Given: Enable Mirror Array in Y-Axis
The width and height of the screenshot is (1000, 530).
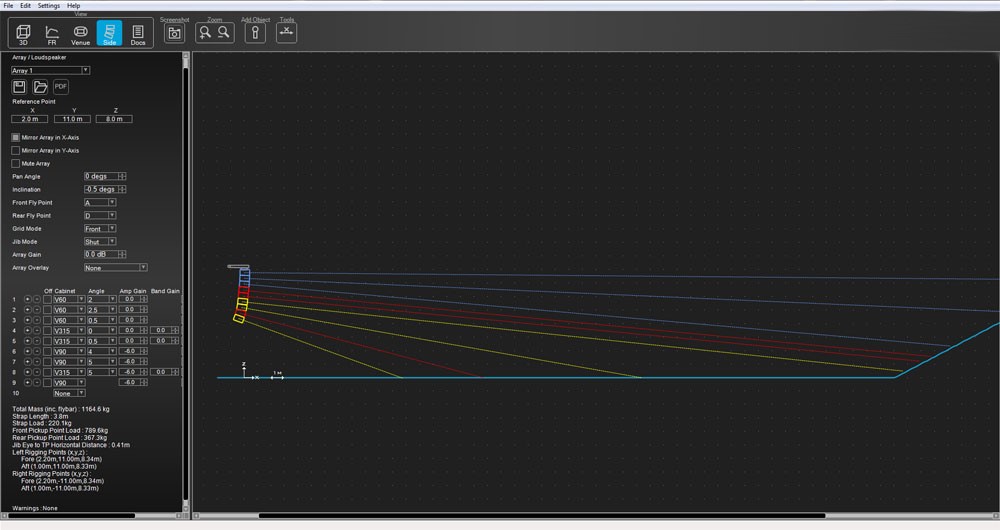Looking at the screenshot, I should 16,150.
